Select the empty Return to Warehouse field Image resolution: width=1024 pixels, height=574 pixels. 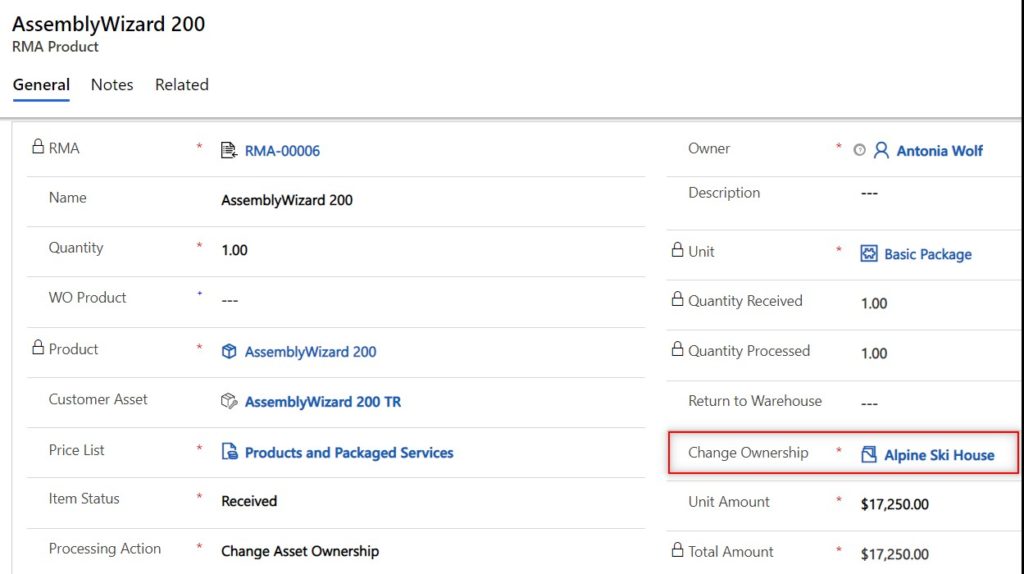[869, 404]
